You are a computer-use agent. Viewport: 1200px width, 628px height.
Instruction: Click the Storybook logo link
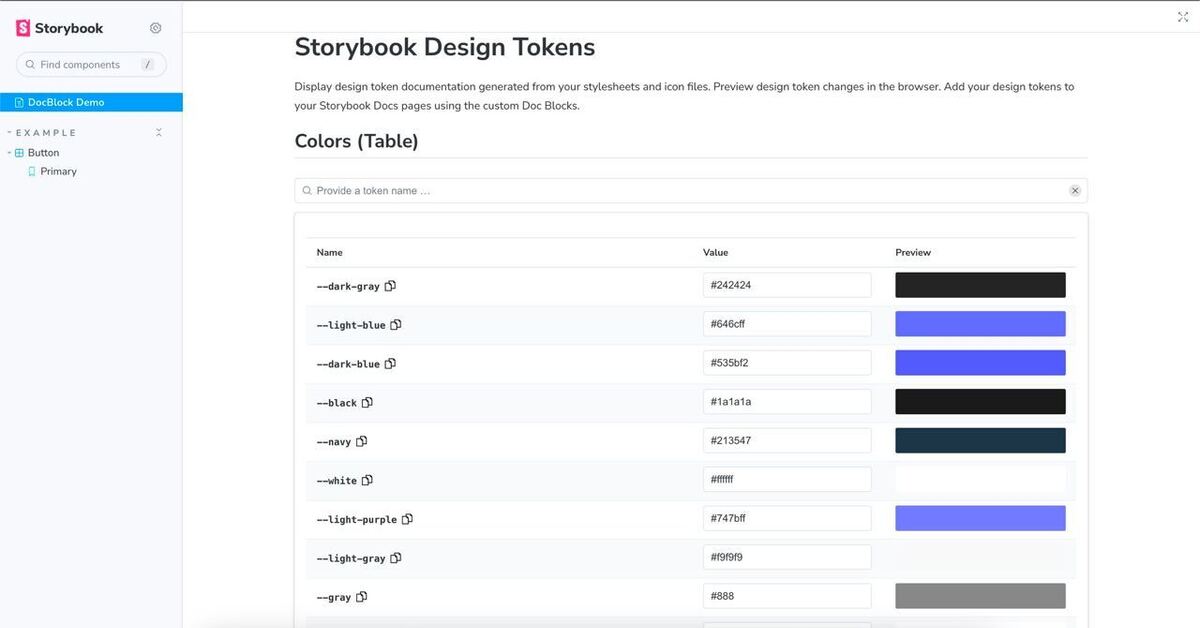click(60, 28)
